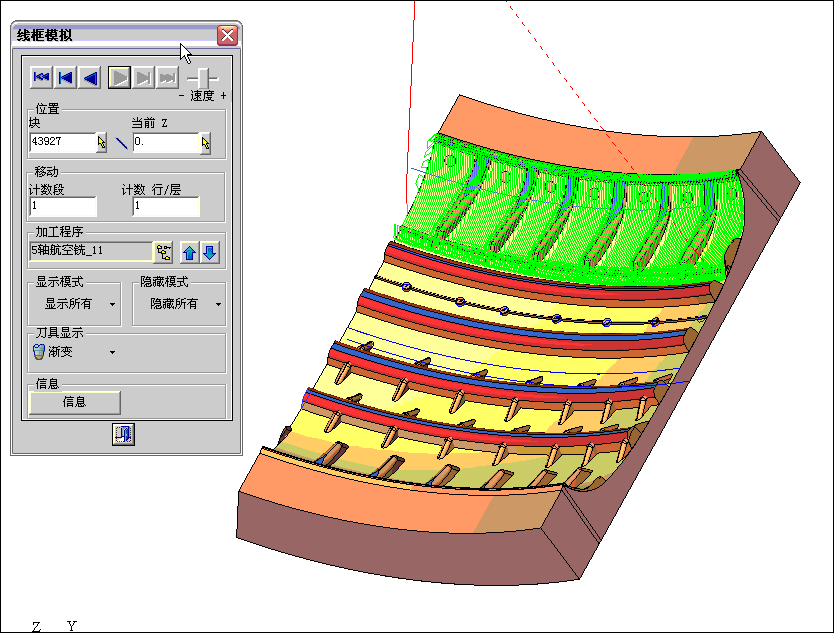Click the tool display 渐变 icon
This screenshot has width=834, height=633.
coord(39,352)
